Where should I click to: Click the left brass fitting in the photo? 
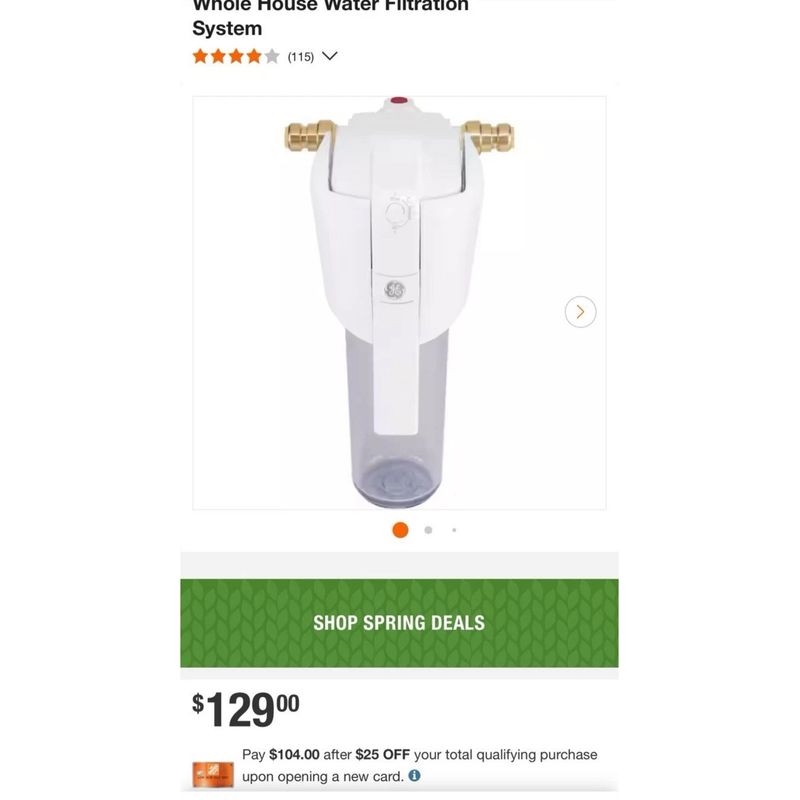tap(304, 134)
